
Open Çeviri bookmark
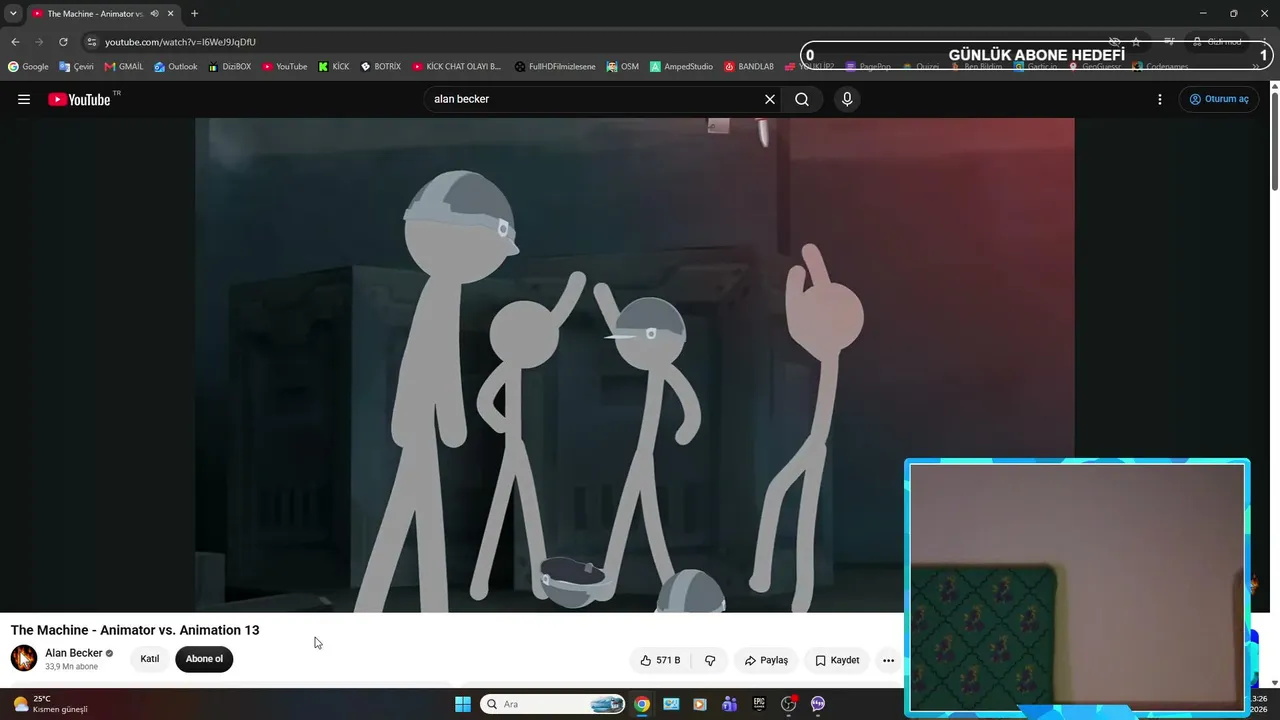coord(76,67)
